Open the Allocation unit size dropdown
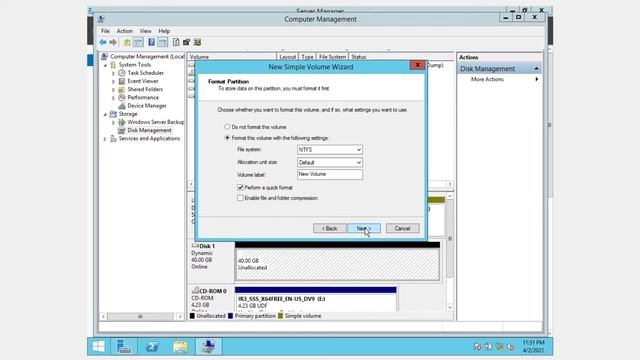Screen dimensions: 640x360 (330, 162)
